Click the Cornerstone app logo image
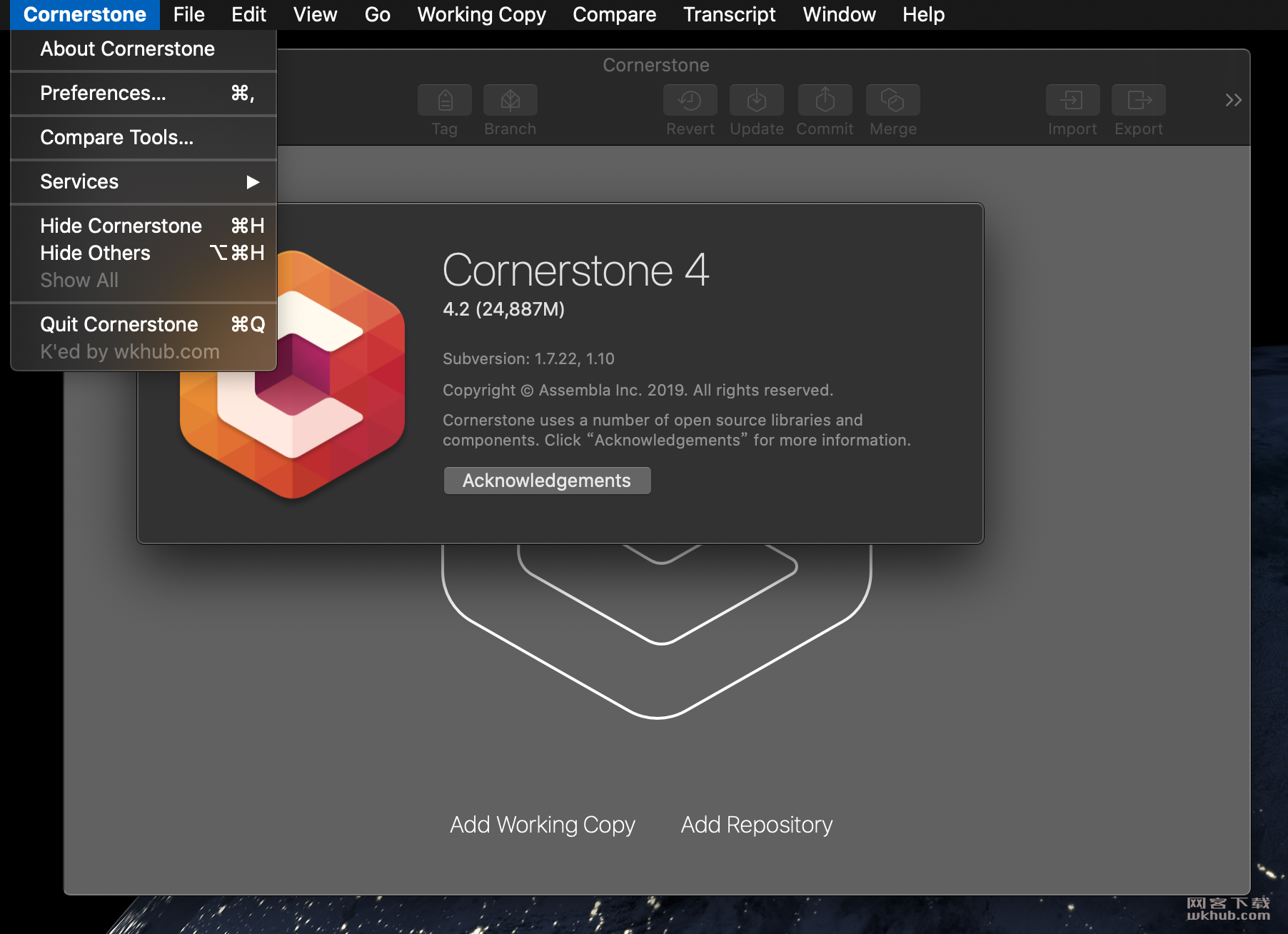1288x934 pixels. (x=293, y=374)
